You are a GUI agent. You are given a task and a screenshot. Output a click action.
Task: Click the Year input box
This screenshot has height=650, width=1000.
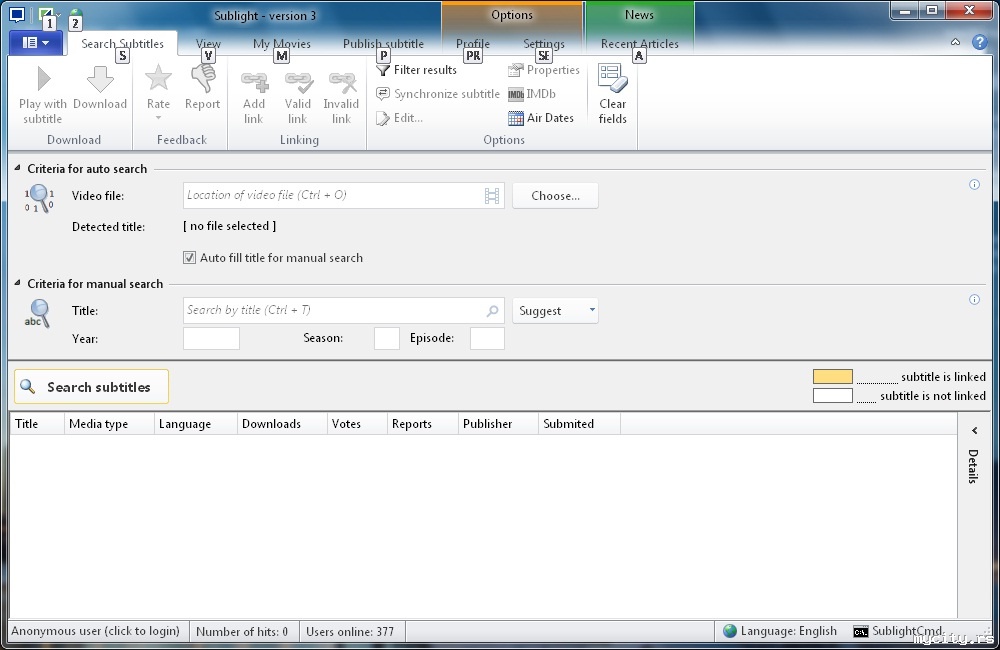click(211, 339)
